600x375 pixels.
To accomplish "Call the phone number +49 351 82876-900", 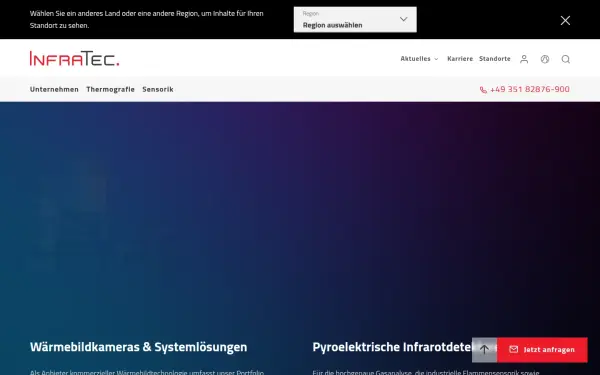I will [525, 89].
